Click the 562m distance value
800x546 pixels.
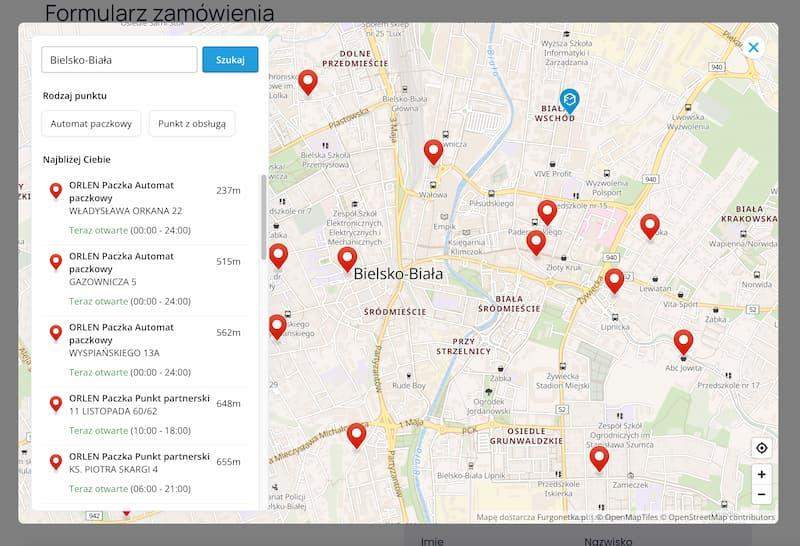coord(228,332)
